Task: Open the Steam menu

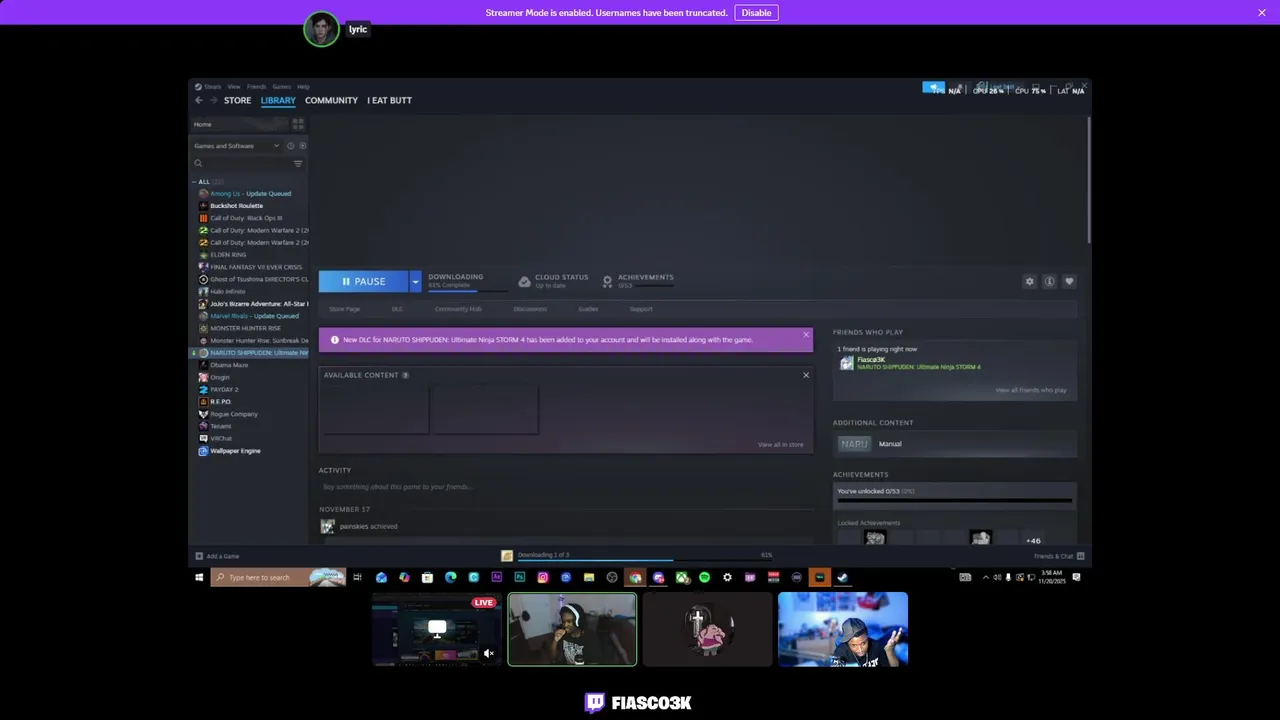Action: pyautogui.click(x=211, y=87)
